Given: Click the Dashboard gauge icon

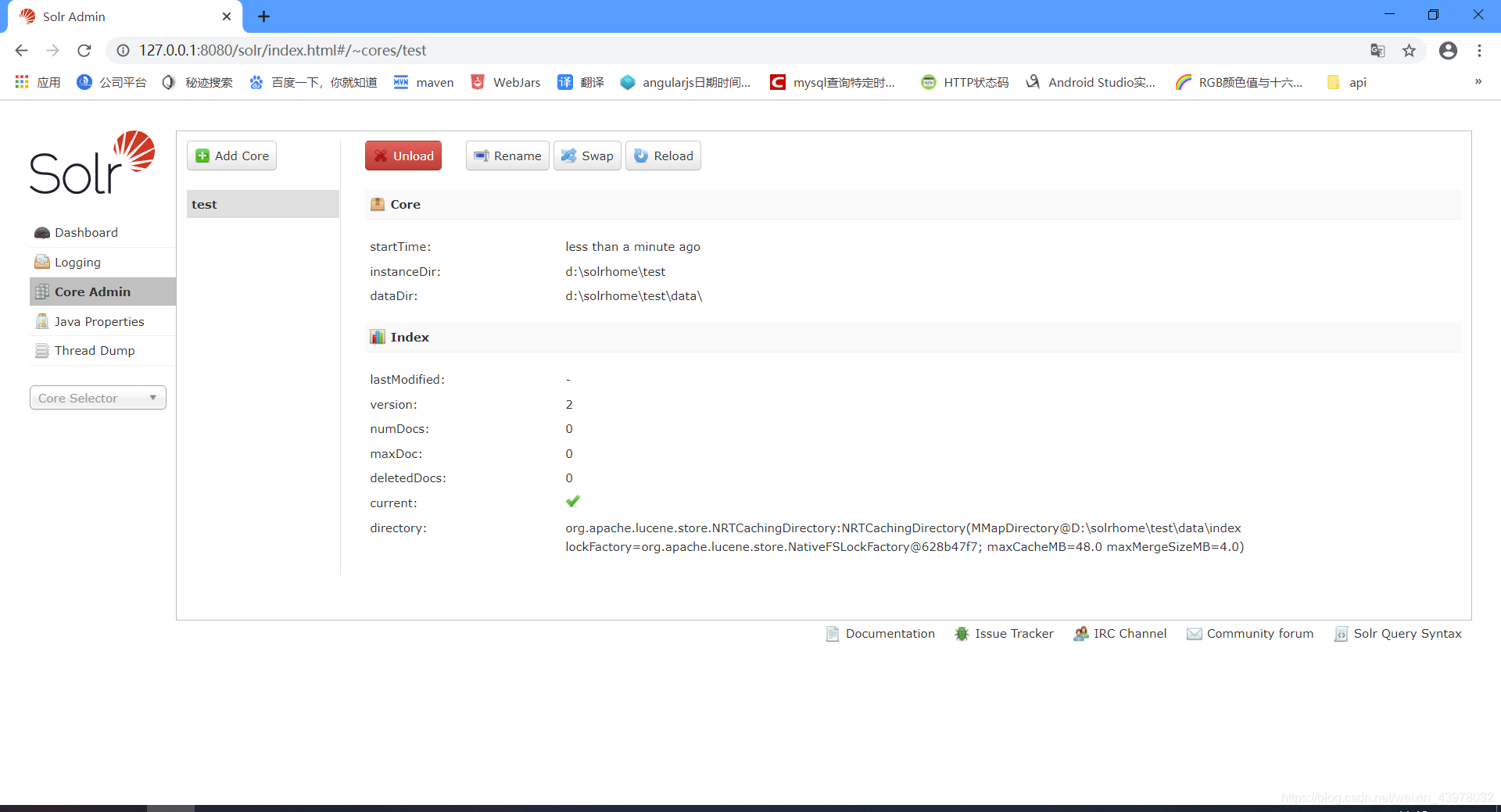Looking at the screenshot, I should pyautogui.click(x=42, y=233).
